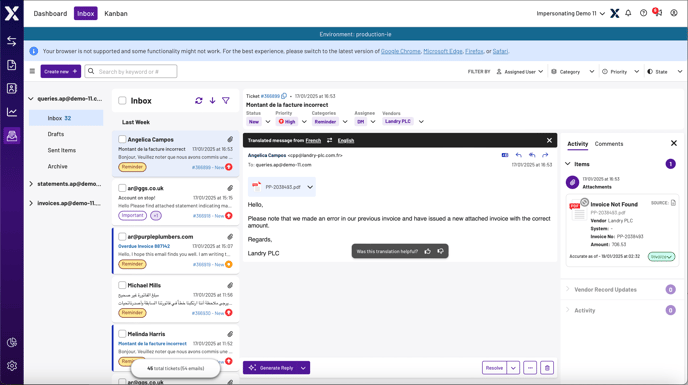
Task: Click the Resolve button
Action: [494, 368]
